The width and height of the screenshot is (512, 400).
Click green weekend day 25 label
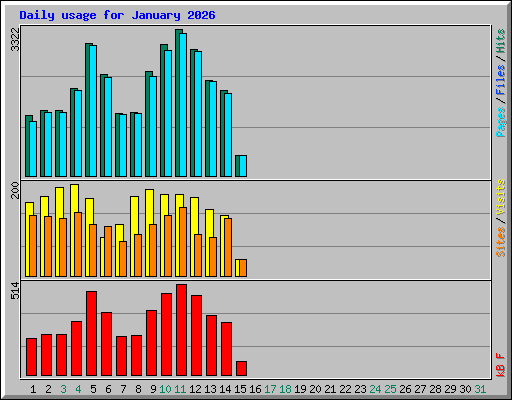click(390, 389)
